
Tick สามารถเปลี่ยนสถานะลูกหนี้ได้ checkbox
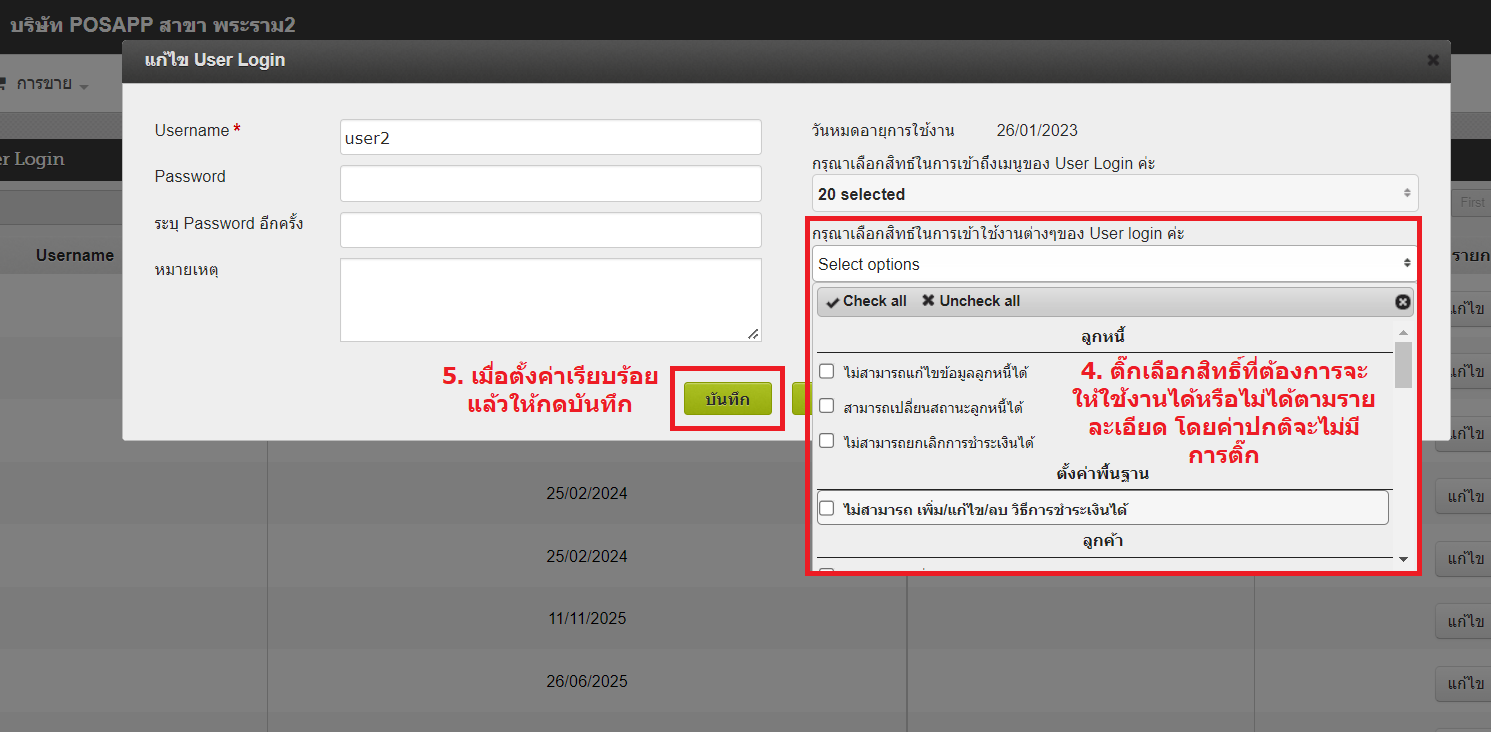coord(827,406)
